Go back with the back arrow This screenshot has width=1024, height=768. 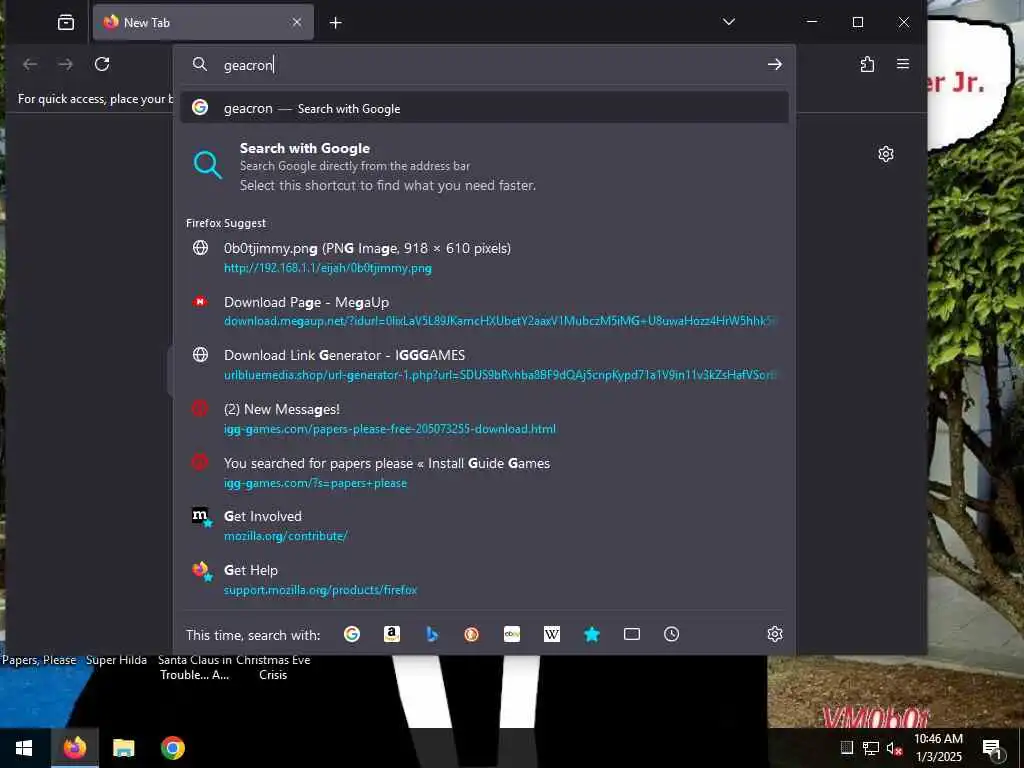[x=30, y=64]
